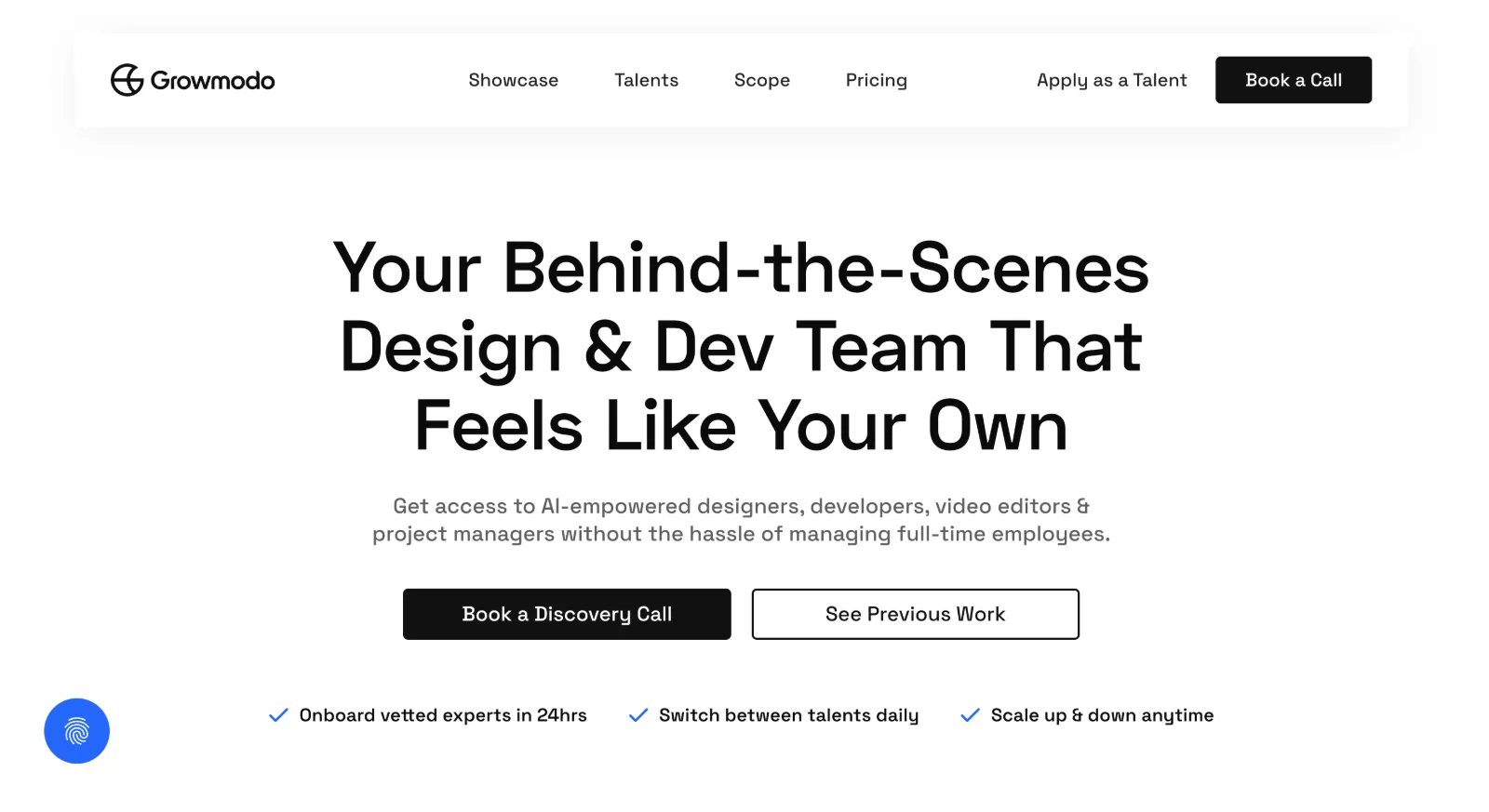This screenshot has height=812, width=1489.
Task: Go to the Talents nav item
Action: pyautogui.click(x=646, y=80)
